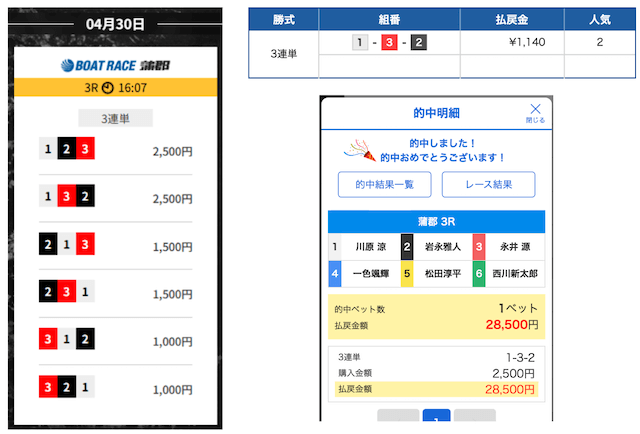The width and height of the screenshot is (640, 434).
Task: Click the 04月30日 date header
Action: pyautogui.click(x=115, y=24)
